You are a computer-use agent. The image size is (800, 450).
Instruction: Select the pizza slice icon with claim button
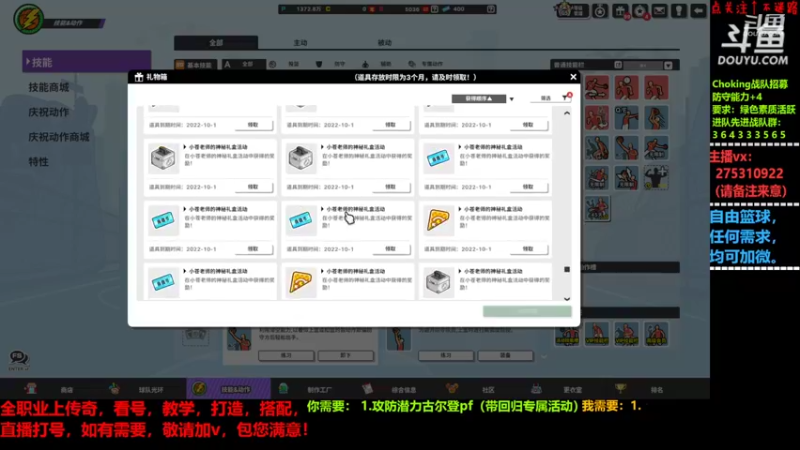[x=438, y=220]
